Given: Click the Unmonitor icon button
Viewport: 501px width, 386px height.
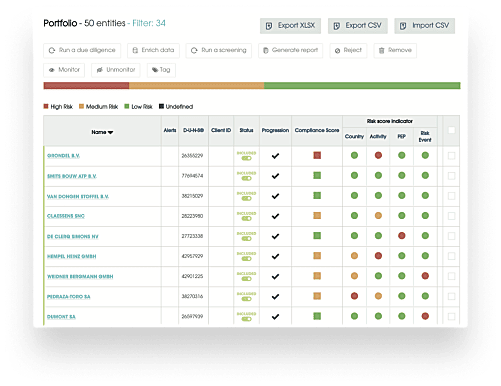Looking at the screenshot, I should click(99, 70).
